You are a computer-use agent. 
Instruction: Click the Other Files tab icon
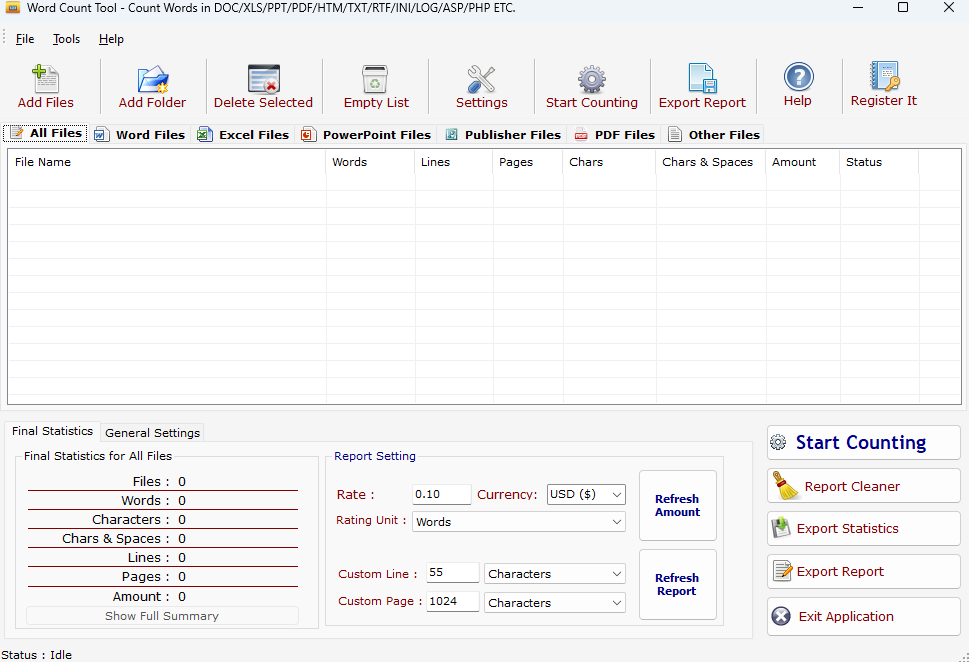click(x=675, y=134)
